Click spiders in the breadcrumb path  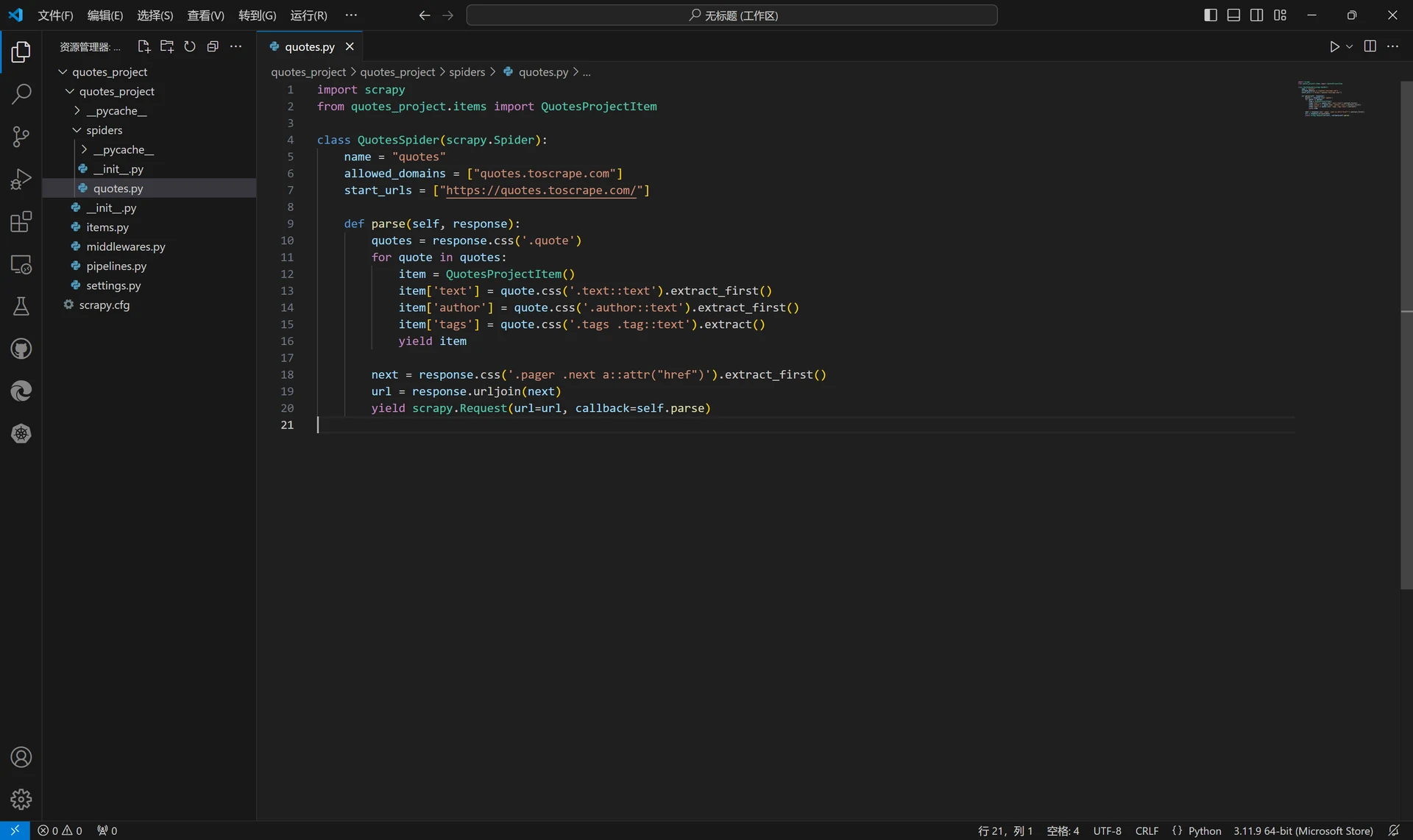tap(467, 72)
